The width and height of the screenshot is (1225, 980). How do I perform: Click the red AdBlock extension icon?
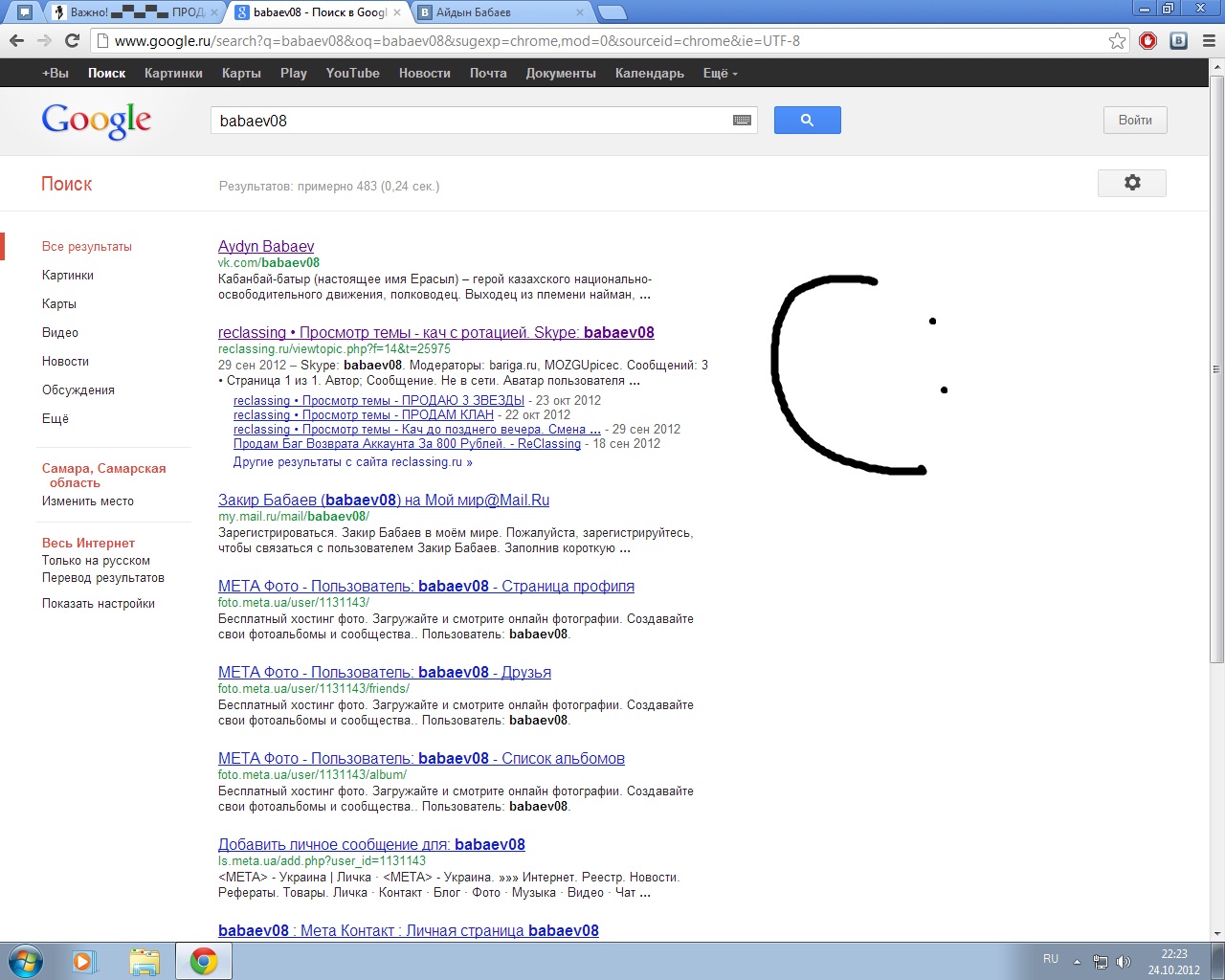coord(1148,40)
